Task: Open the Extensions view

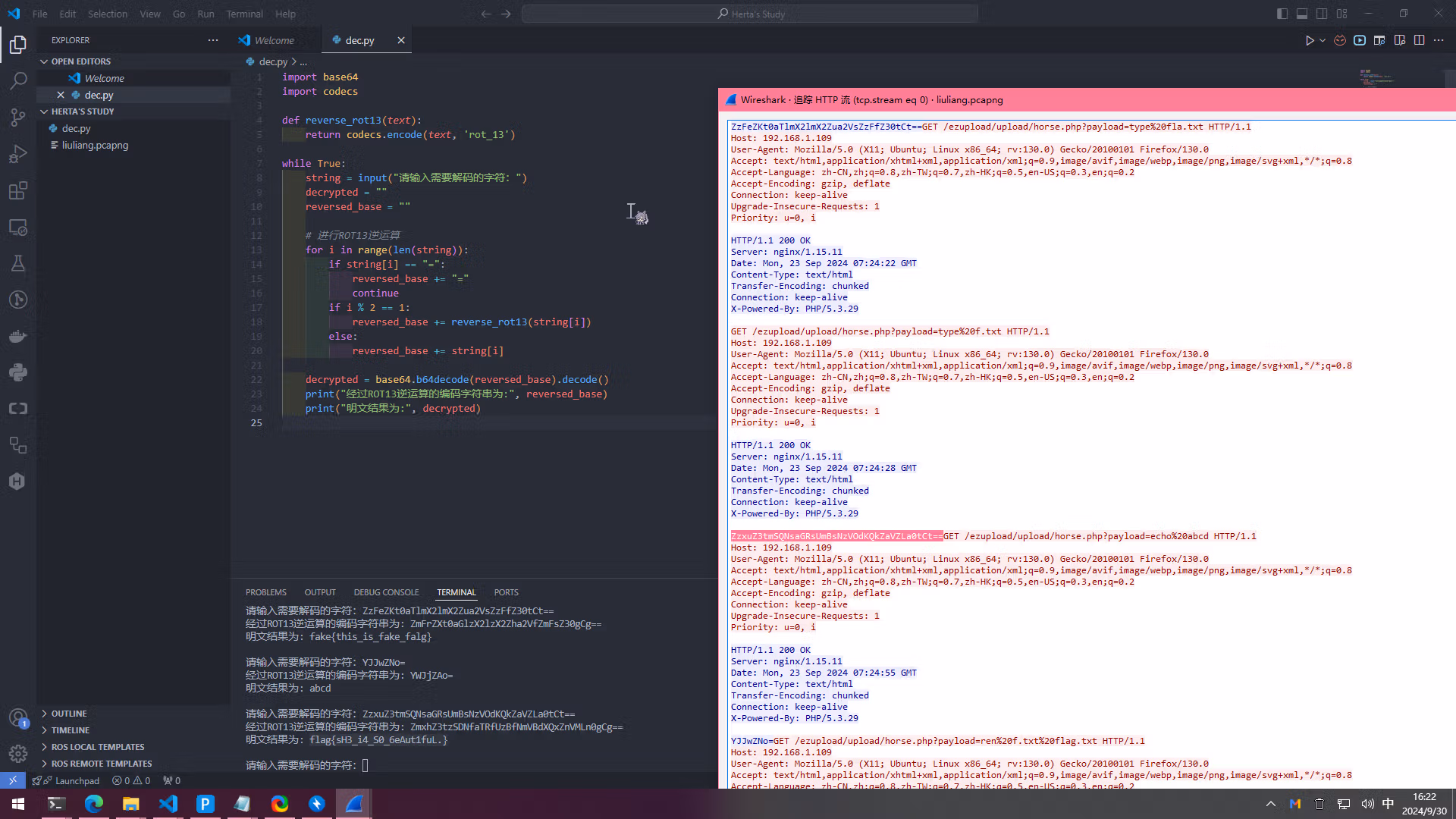Action: 18,190
